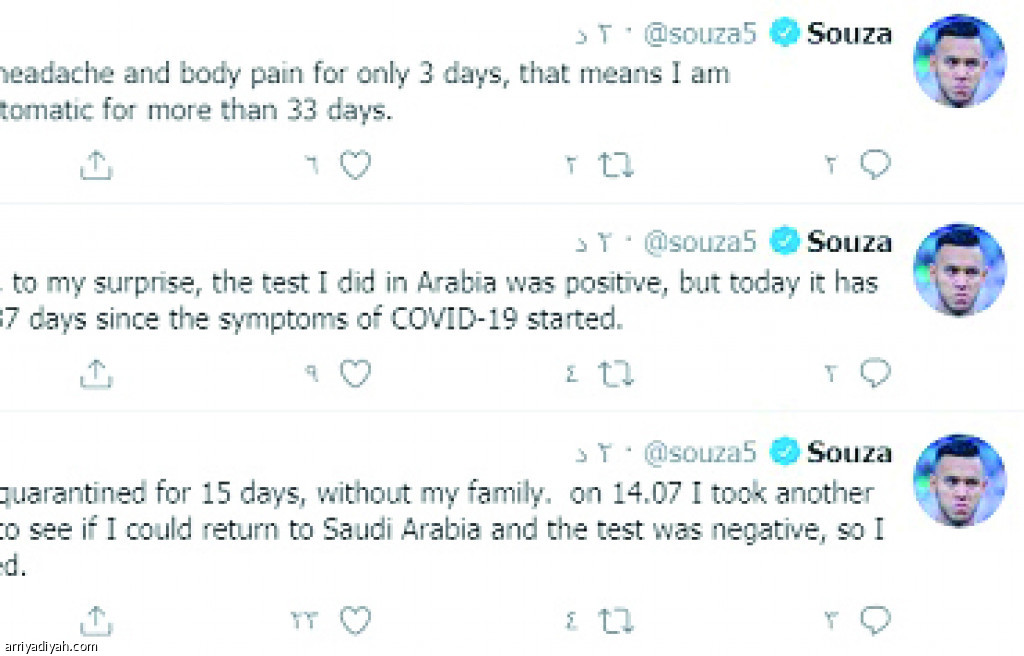Click @souza5 handle on the COVID-19 tweet
This screenshot has width=1024, height=656.
(x=700, y=242)
